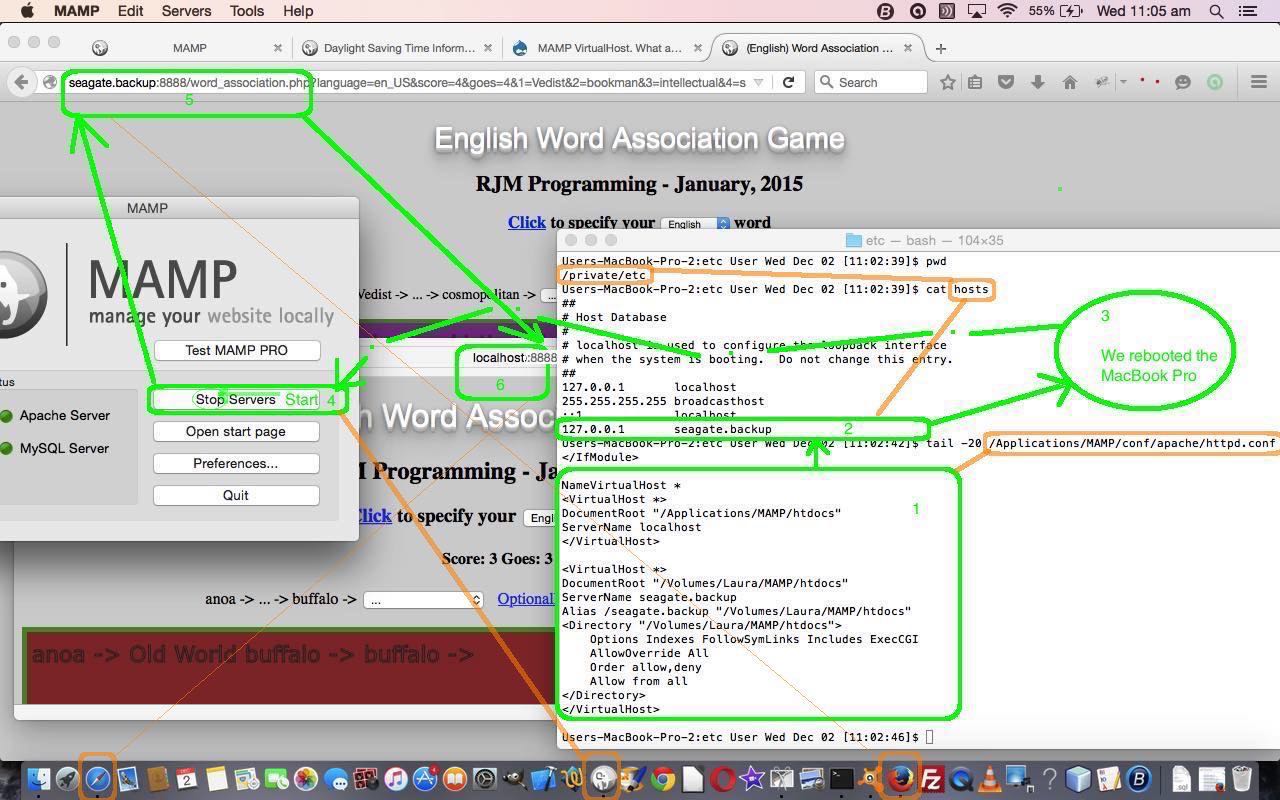Open the Apple menu

(27, 11)
